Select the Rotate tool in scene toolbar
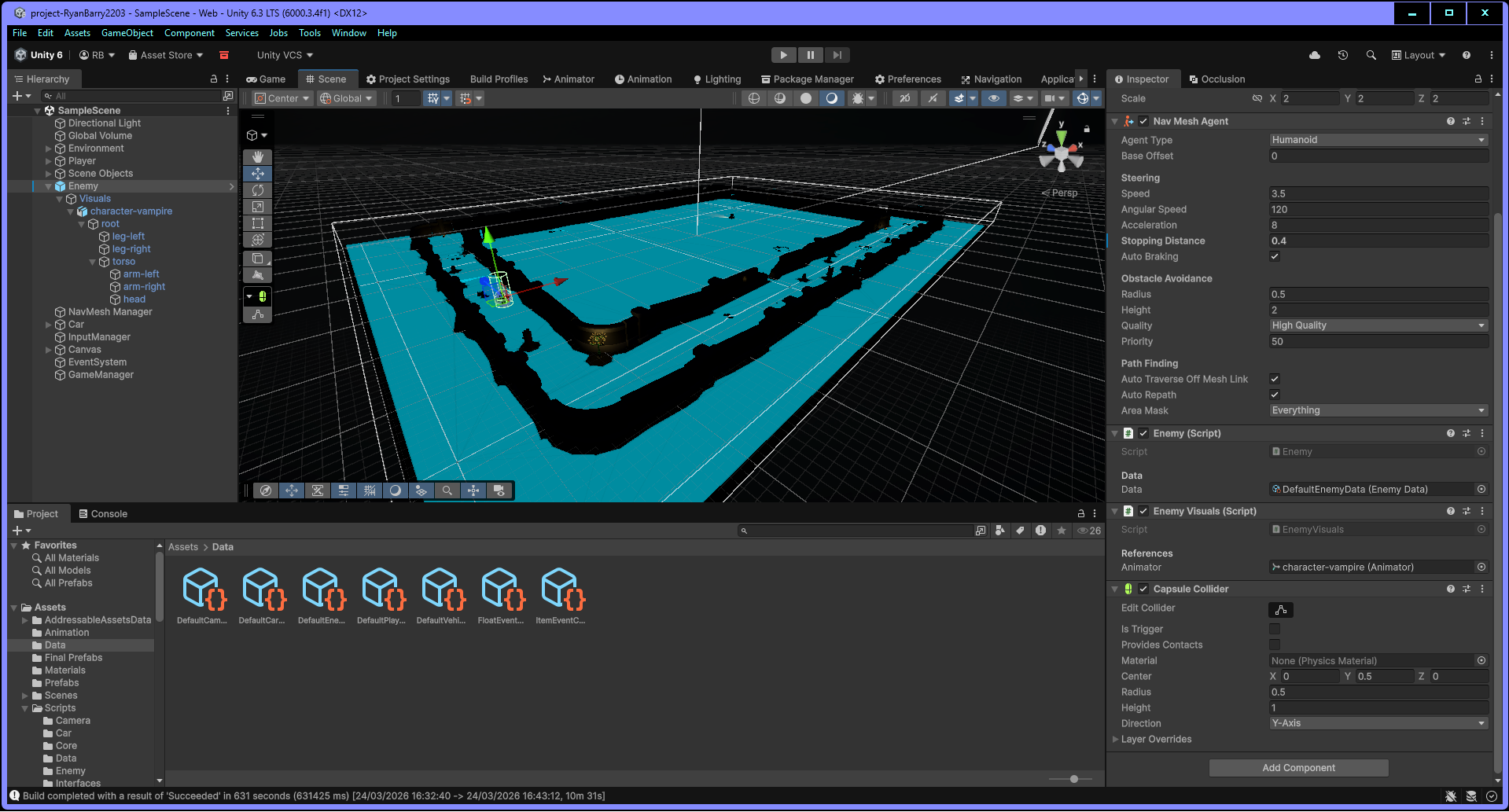Screen dimensions: 1509x812 pyautogui.click(x=257, y=190)
